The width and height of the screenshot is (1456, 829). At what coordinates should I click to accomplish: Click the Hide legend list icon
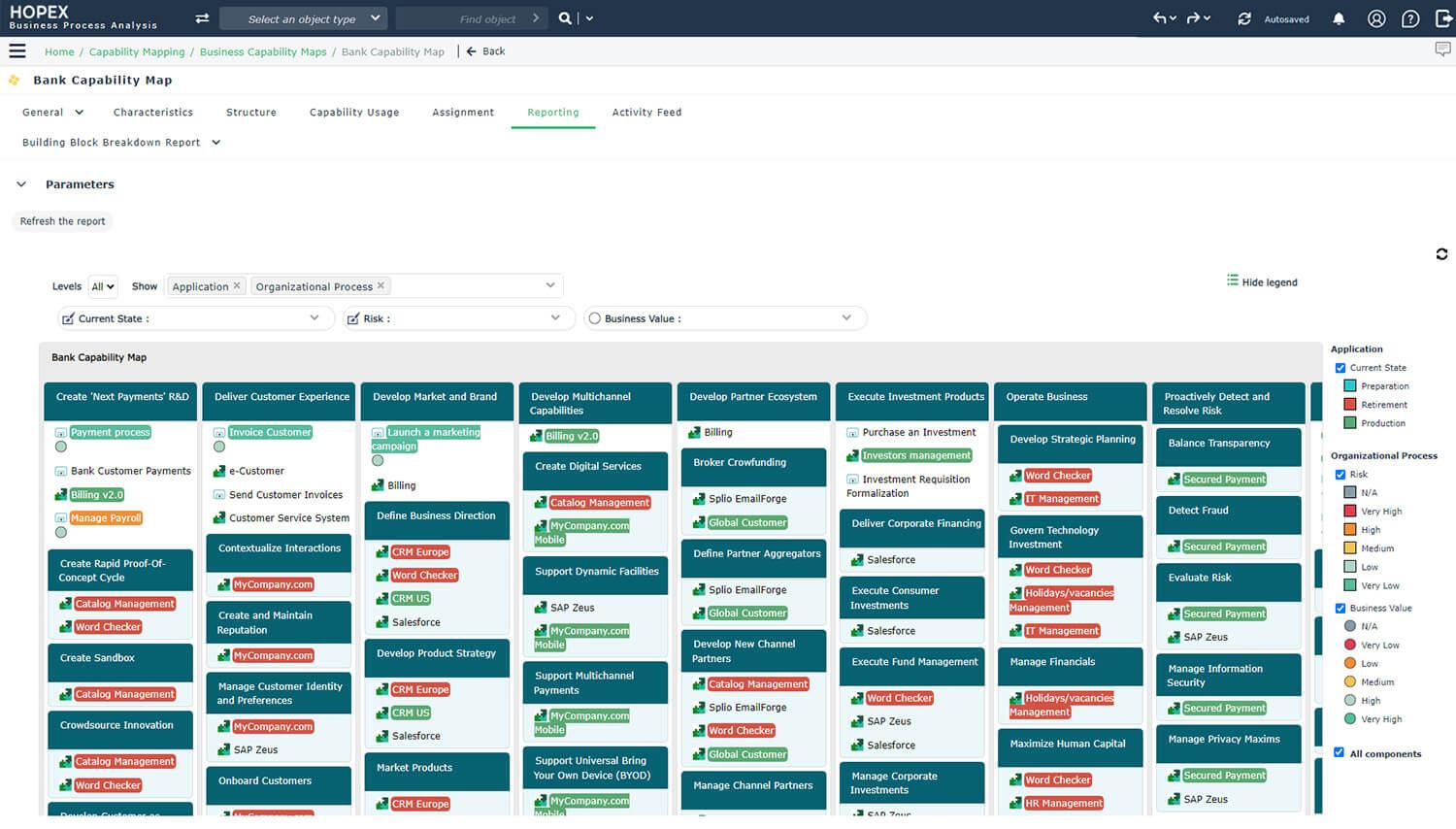click(1233, 281)
